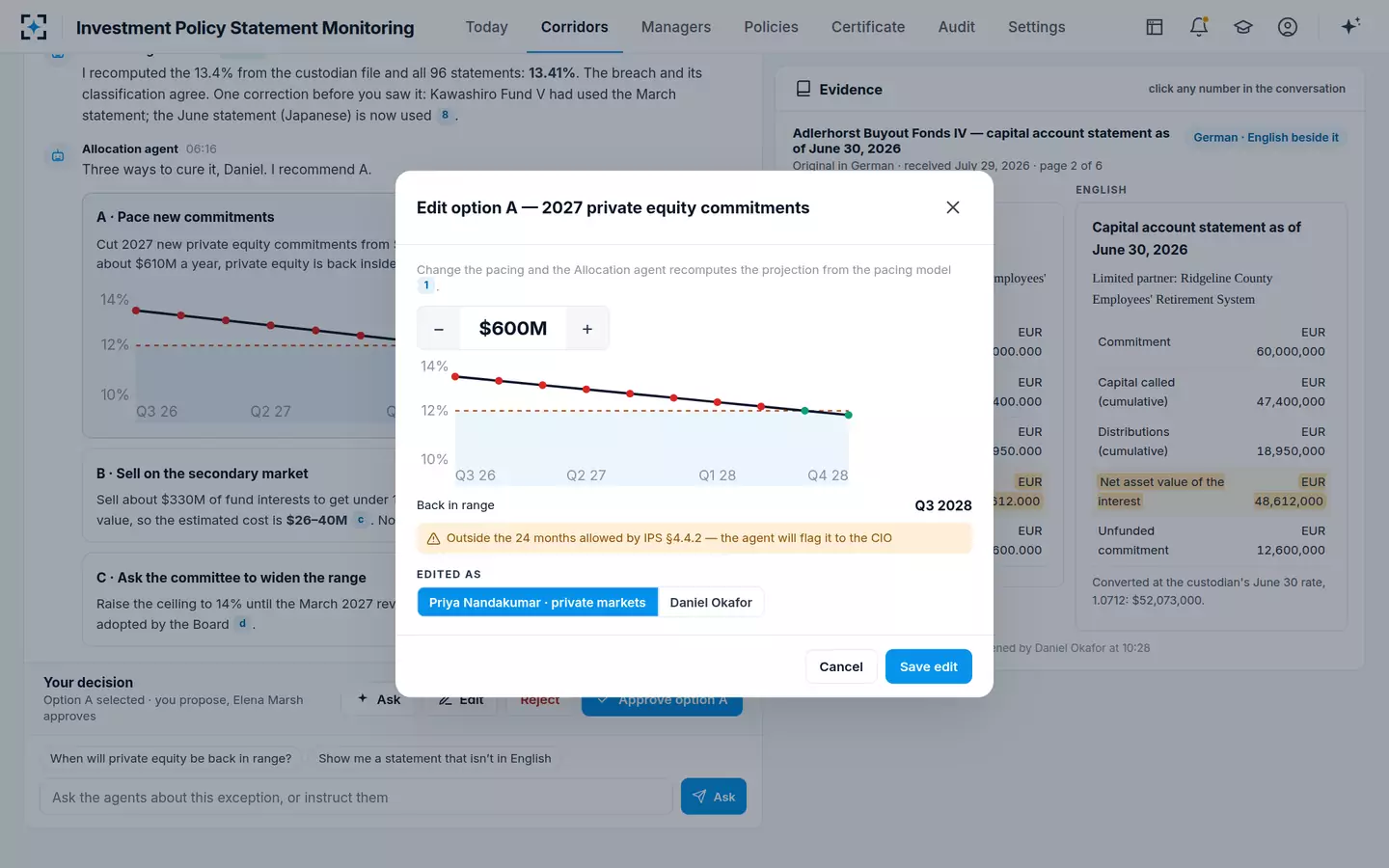
Task: Open citation c next to $26–40M cost
Action: (361, 520)
